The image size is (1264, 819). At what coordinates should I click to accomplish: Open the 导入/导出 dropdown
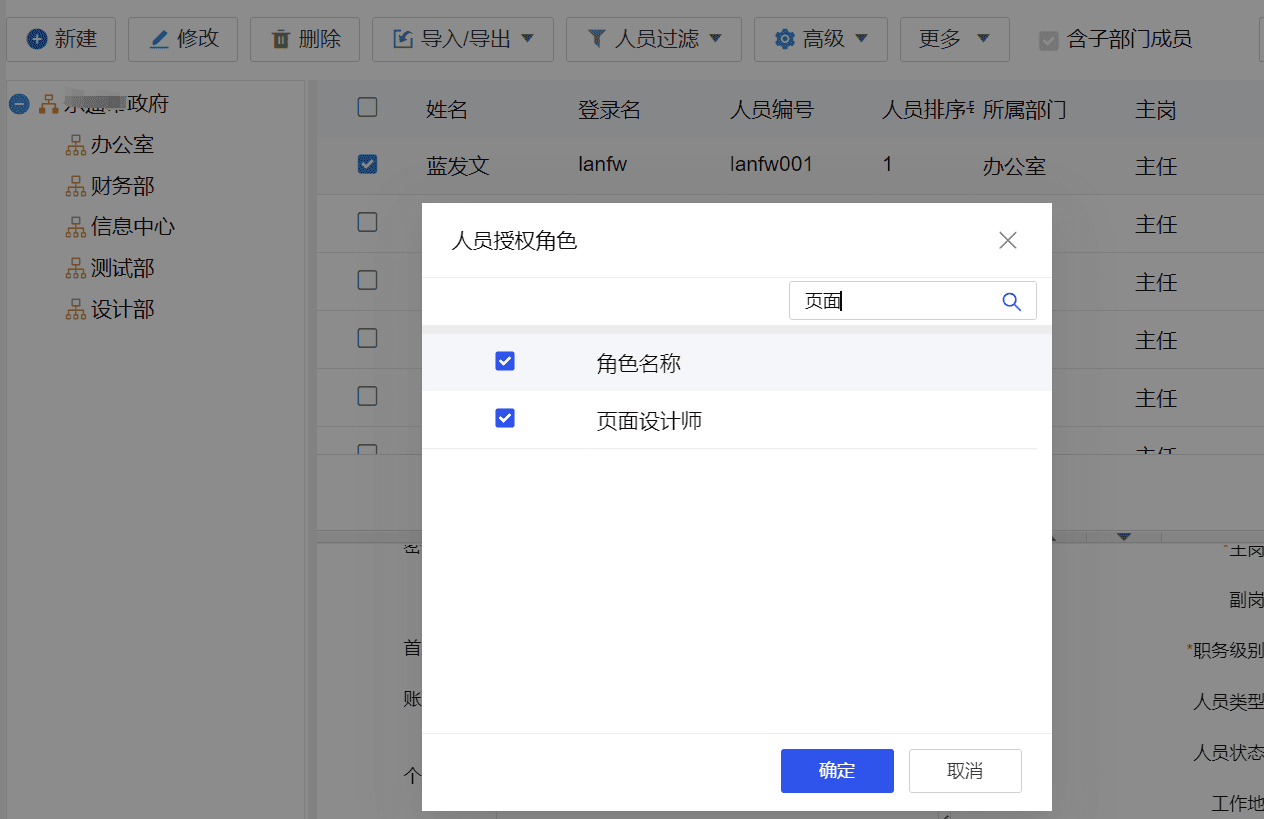click(463, 39)
